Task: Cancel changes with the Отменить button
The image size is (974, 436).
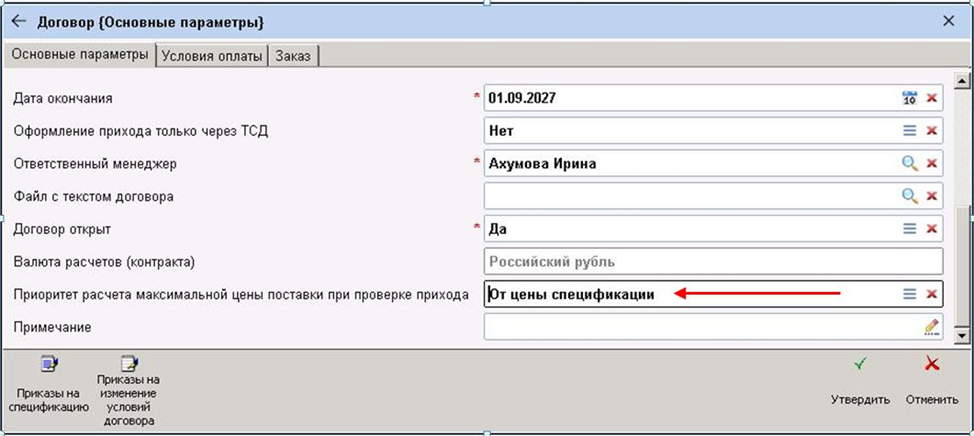Action: point(932,381)
